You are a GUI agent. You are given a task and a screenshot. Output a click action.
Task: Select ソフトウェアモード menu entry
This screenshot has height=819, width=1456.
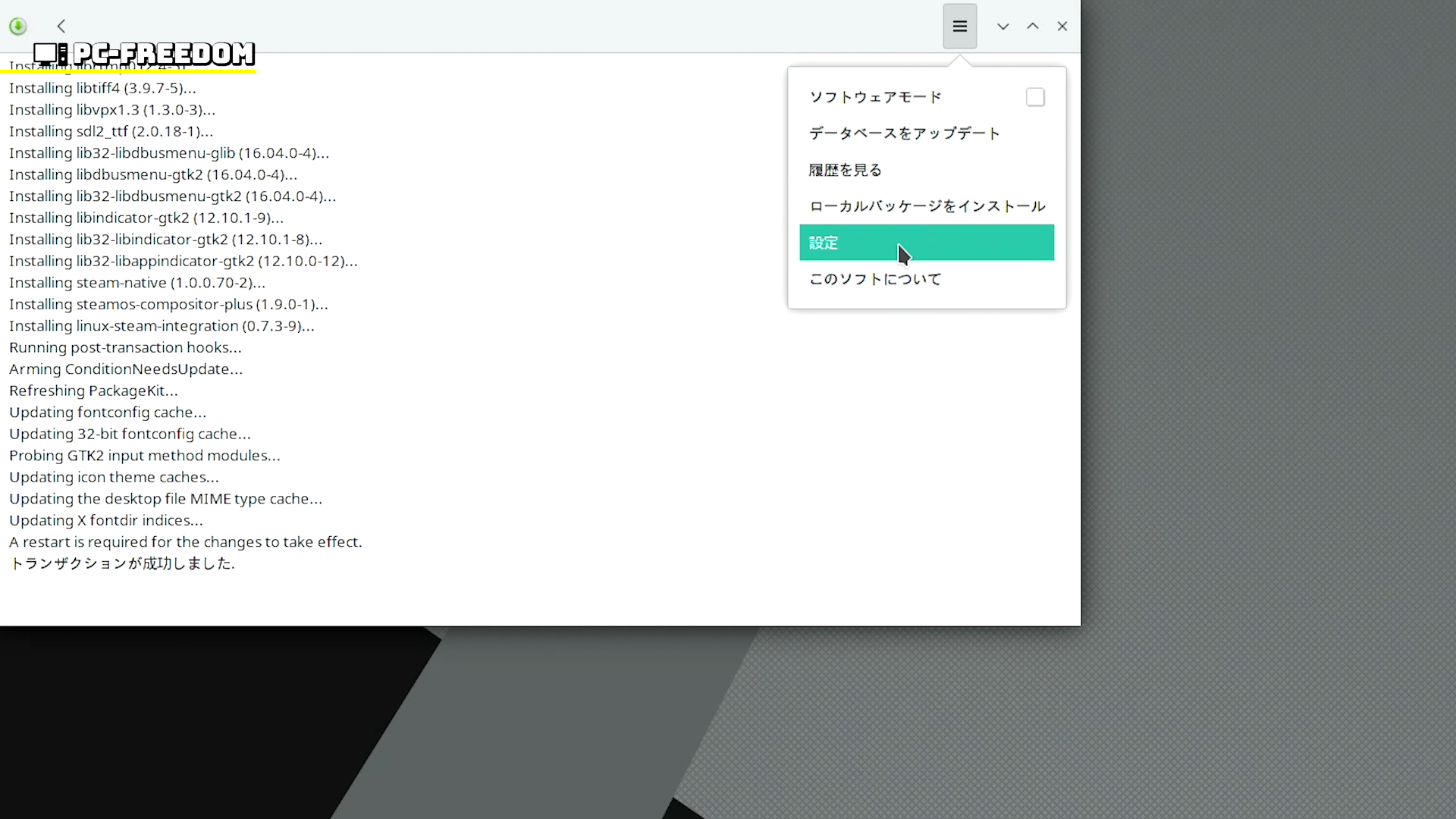(875, 97)
